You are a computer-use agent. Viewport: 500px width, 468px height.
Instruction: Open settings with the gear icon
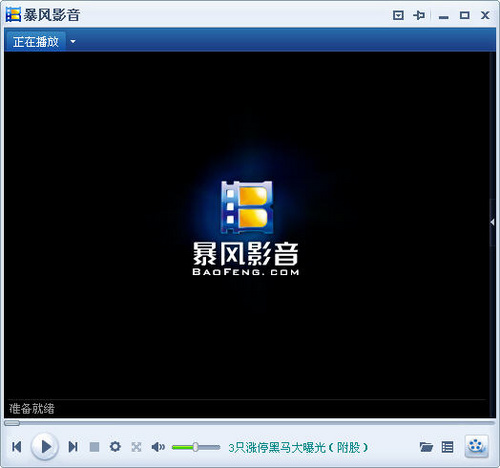click(115, 447)
